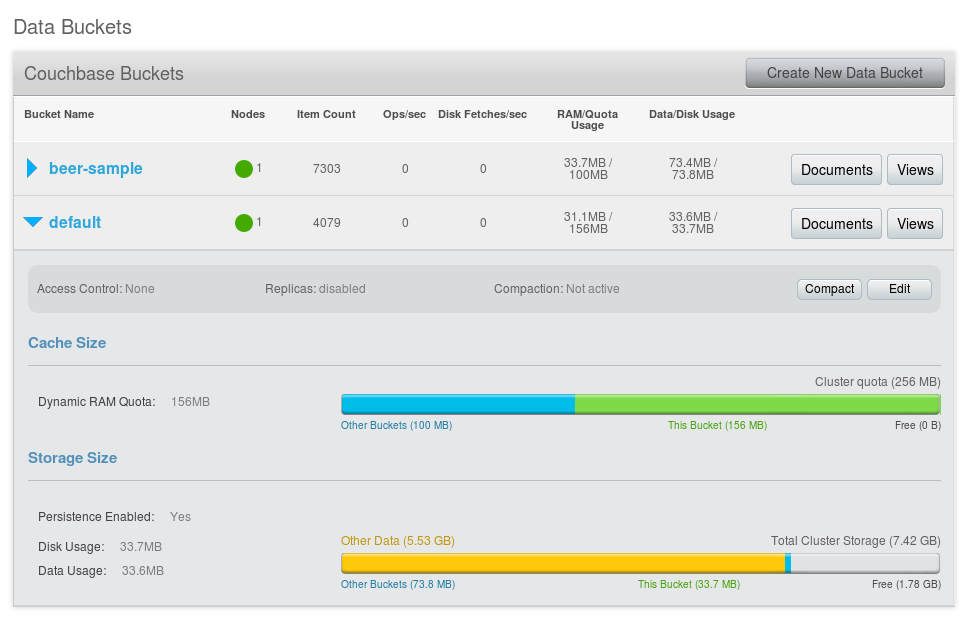Click the yellow Other Data storage bar segment

[x=563, y=563]
